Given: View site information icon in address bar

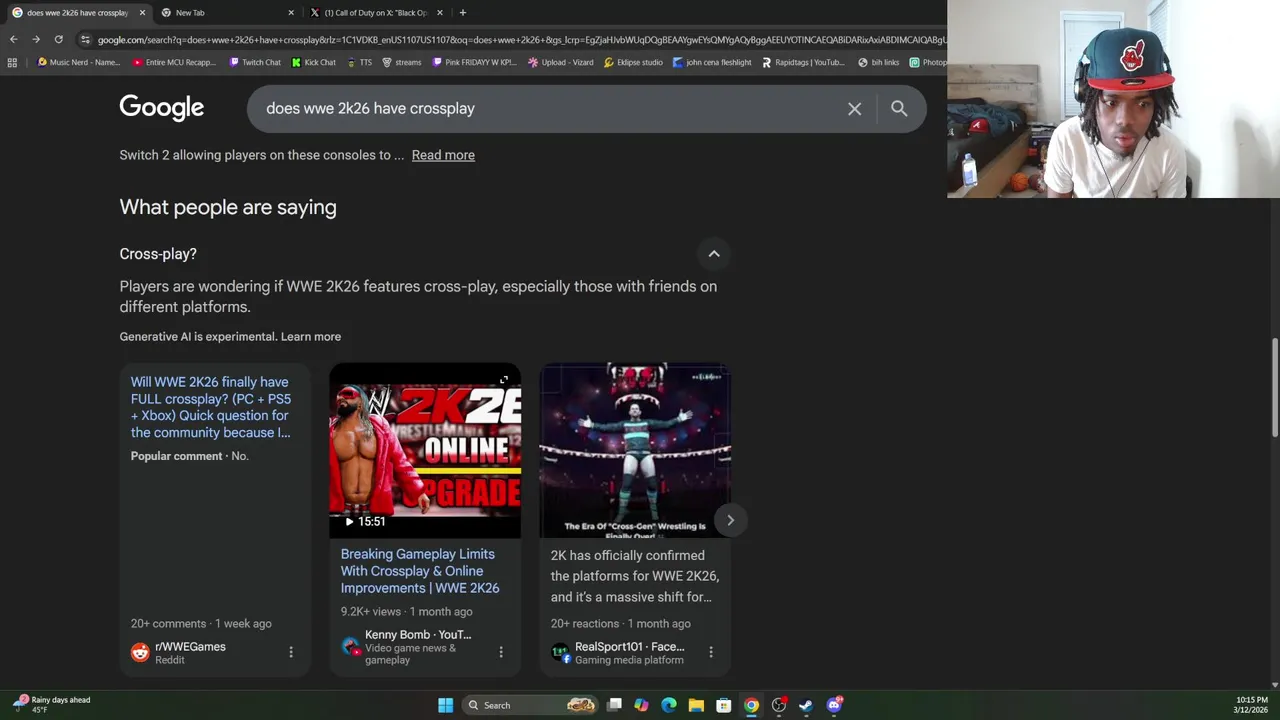Looking at the screenshot, I should click(85, 39).
